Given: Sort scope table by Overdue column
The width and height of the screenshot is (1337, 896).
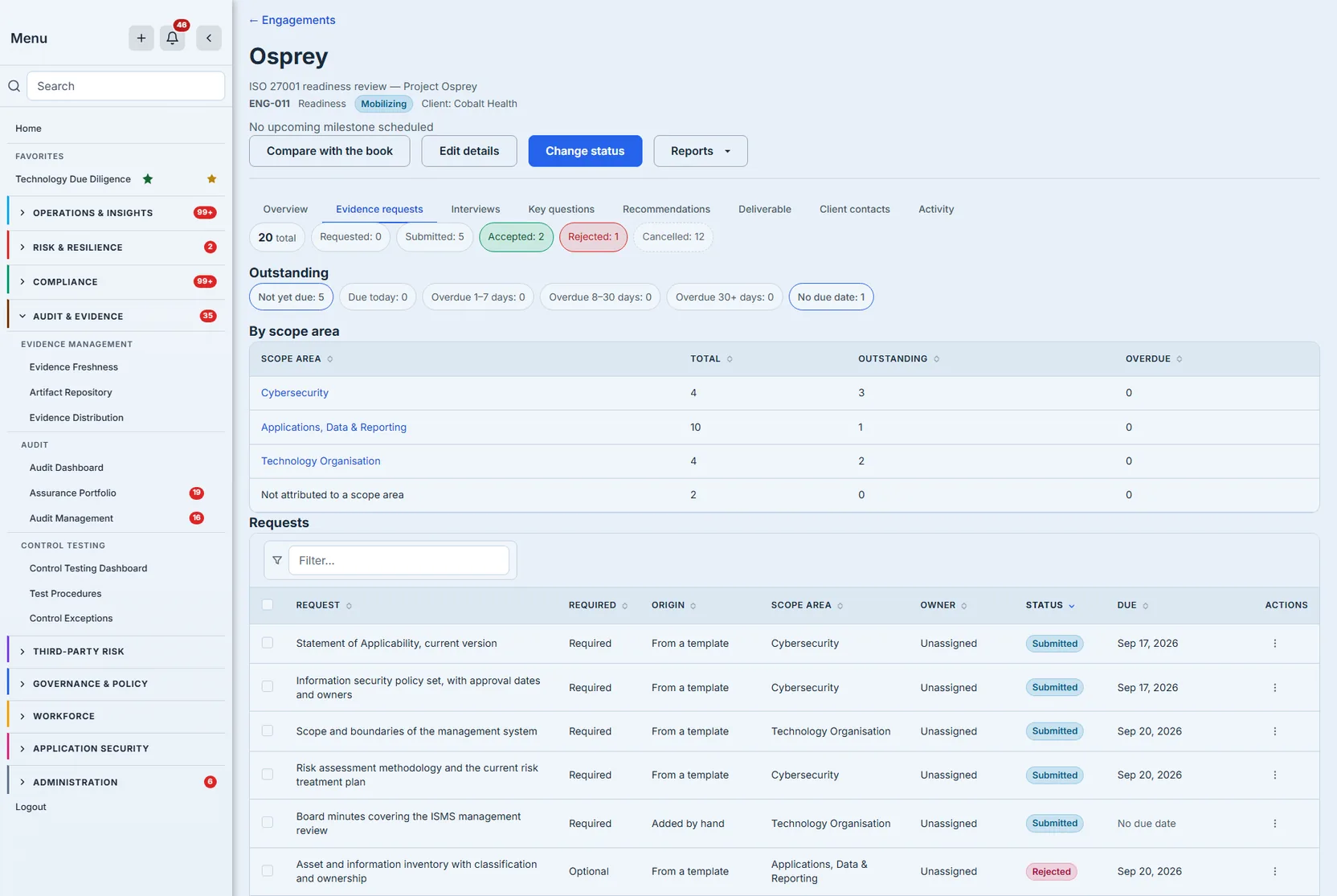Looking at the screenshot, I should click(x=1154, y=359).
